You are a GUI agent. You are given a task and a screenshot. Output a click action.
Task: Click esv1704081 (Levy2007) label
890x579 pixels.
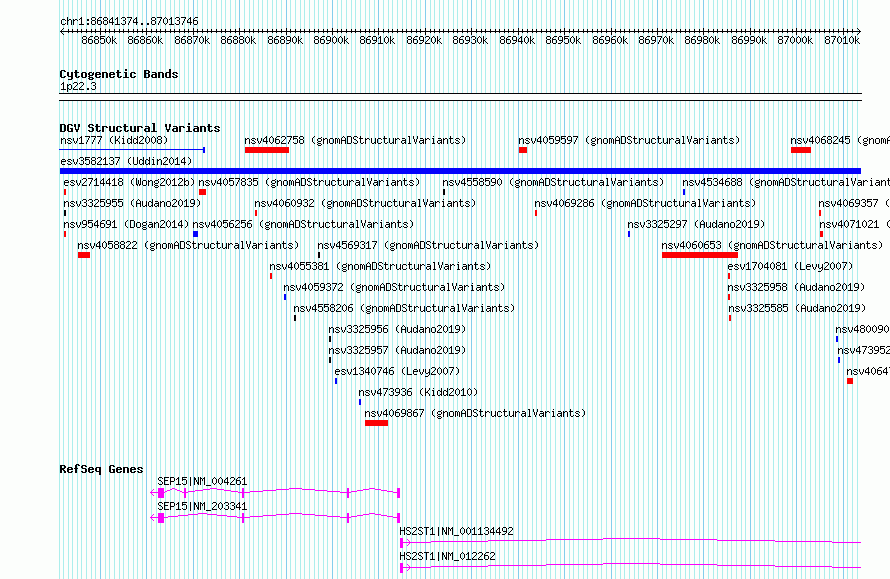pyautogui.click(x=790, y=266)
